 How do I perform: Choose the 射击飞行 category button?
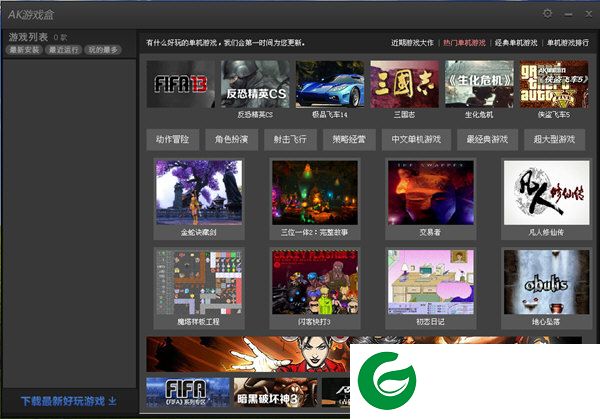[290, 140]
